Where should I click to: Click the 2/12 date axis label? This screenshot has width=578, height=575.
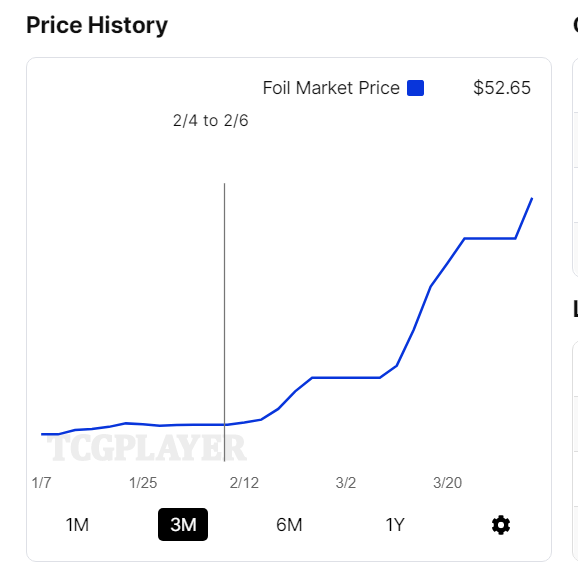pos(244,483)
